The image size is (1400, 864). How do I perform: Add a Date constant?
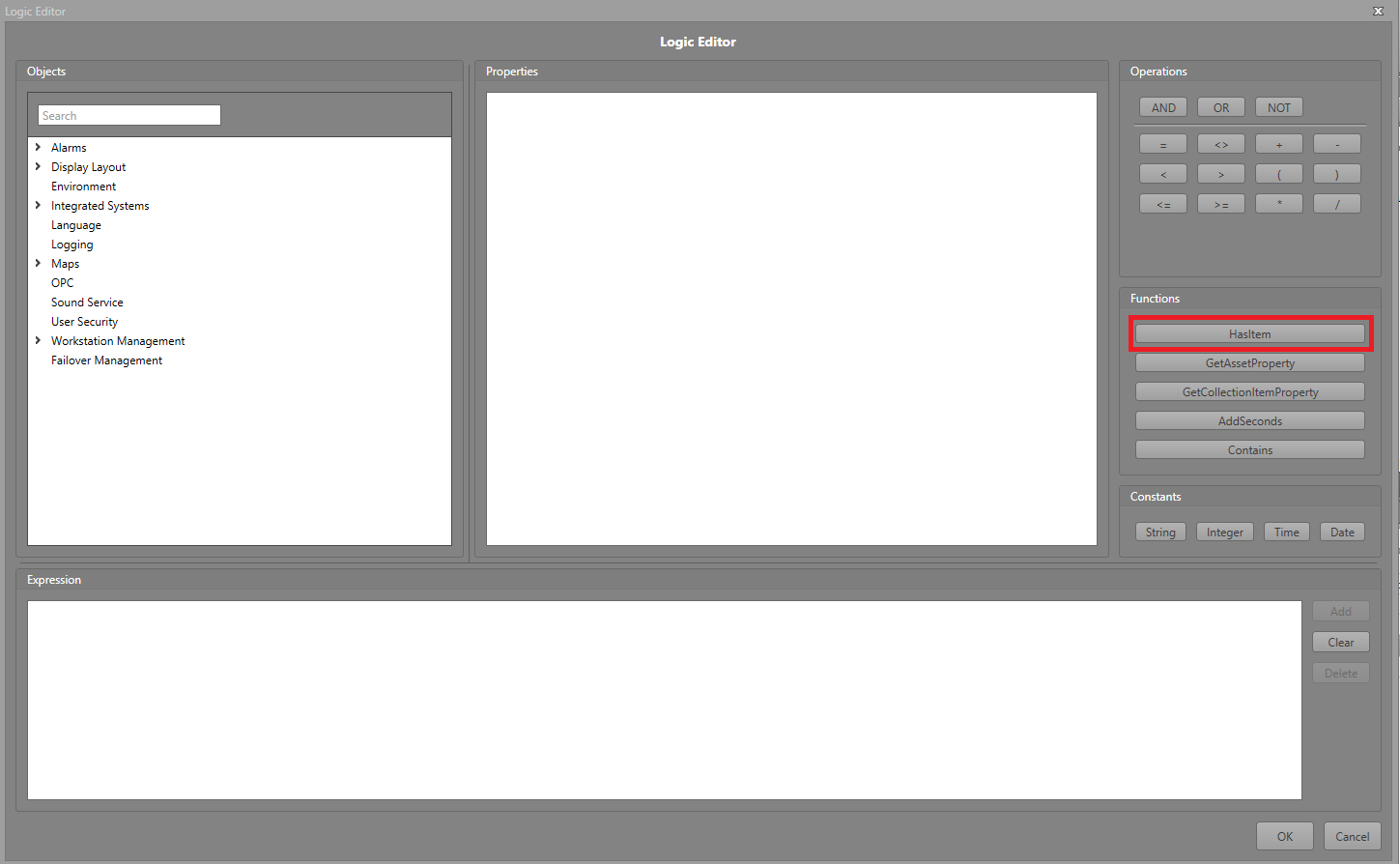(x=1342, y=533)
